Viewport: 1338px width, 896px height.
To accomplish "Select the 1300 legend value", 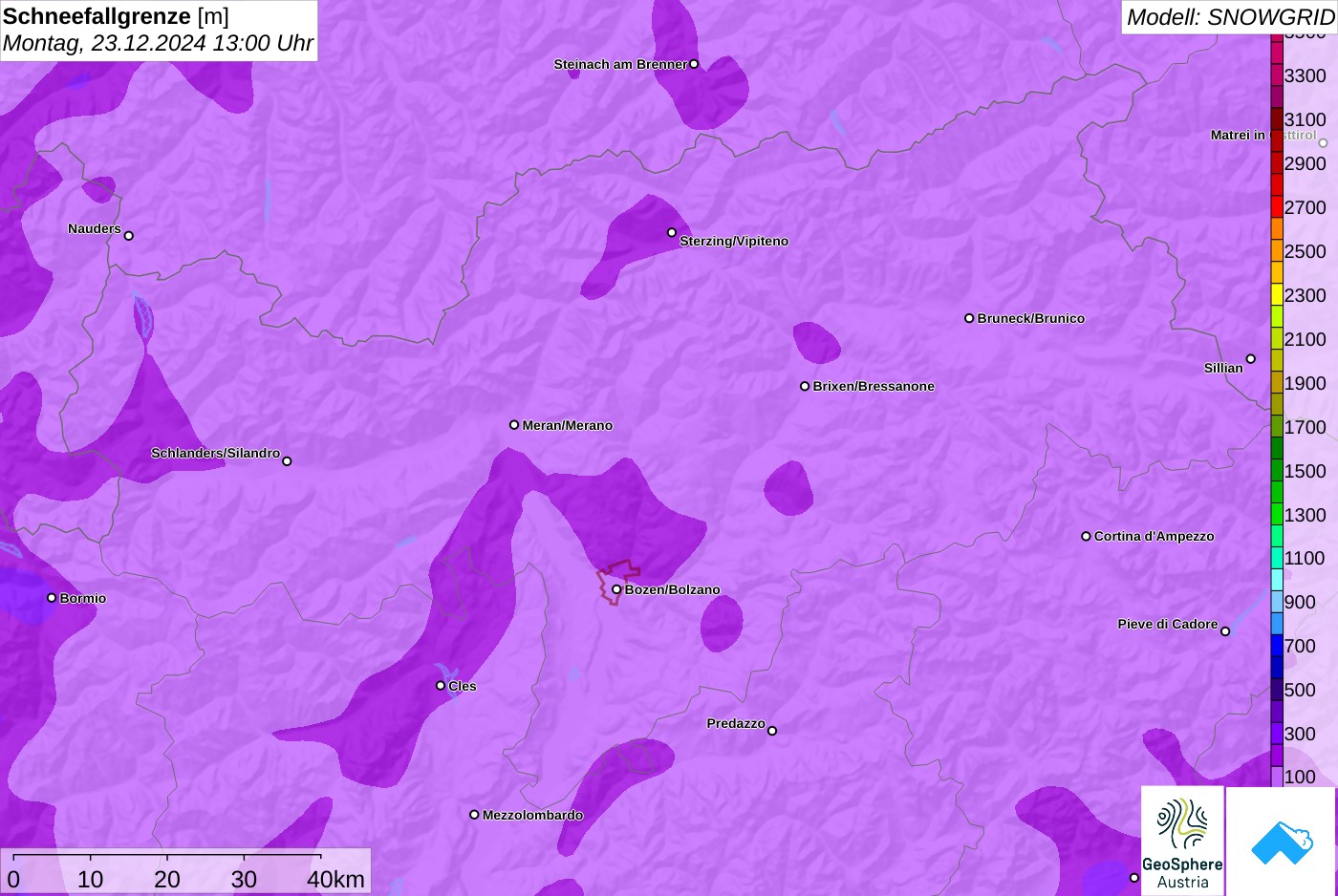I will [x=1305, y=515].
